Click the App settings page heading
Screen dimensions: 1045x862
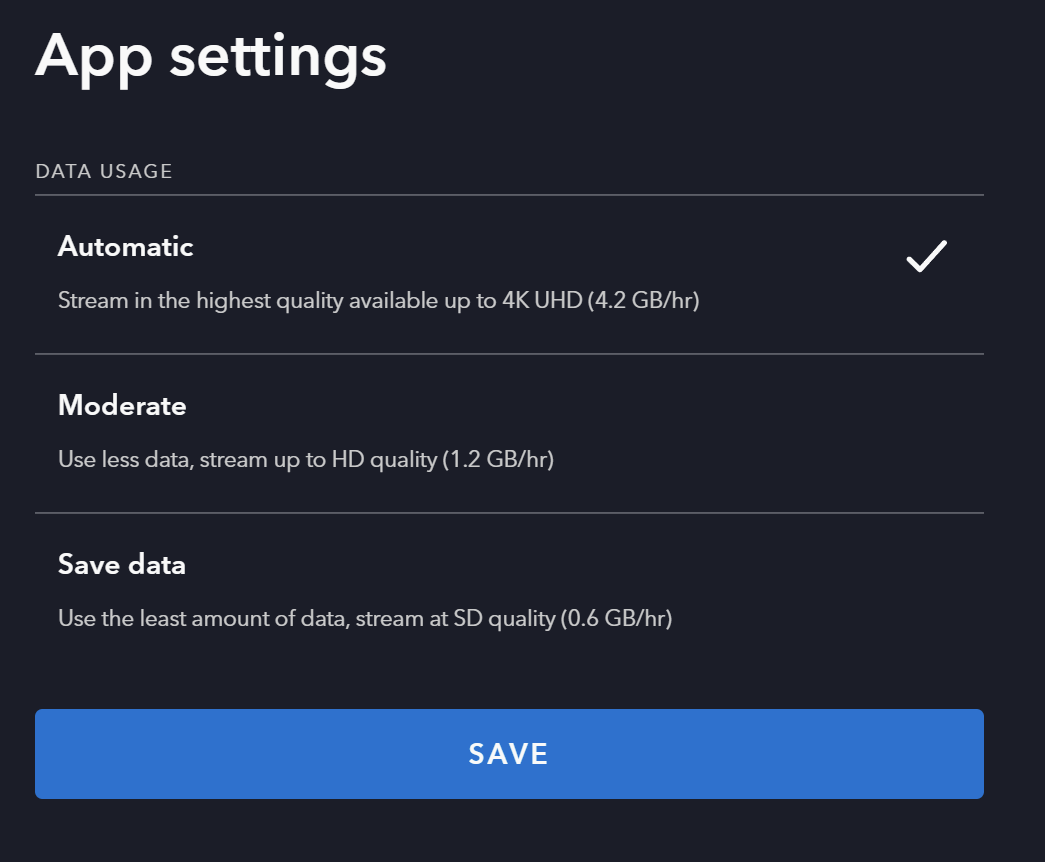click(211, 56)
